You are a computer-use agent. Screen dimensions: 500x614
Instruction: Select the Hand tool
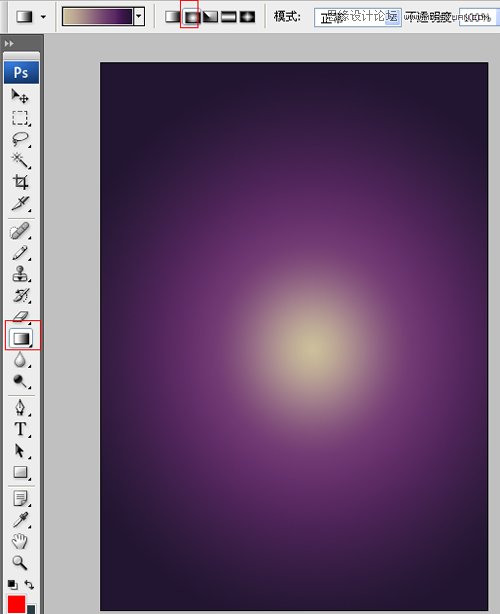[x=20, y=542]
